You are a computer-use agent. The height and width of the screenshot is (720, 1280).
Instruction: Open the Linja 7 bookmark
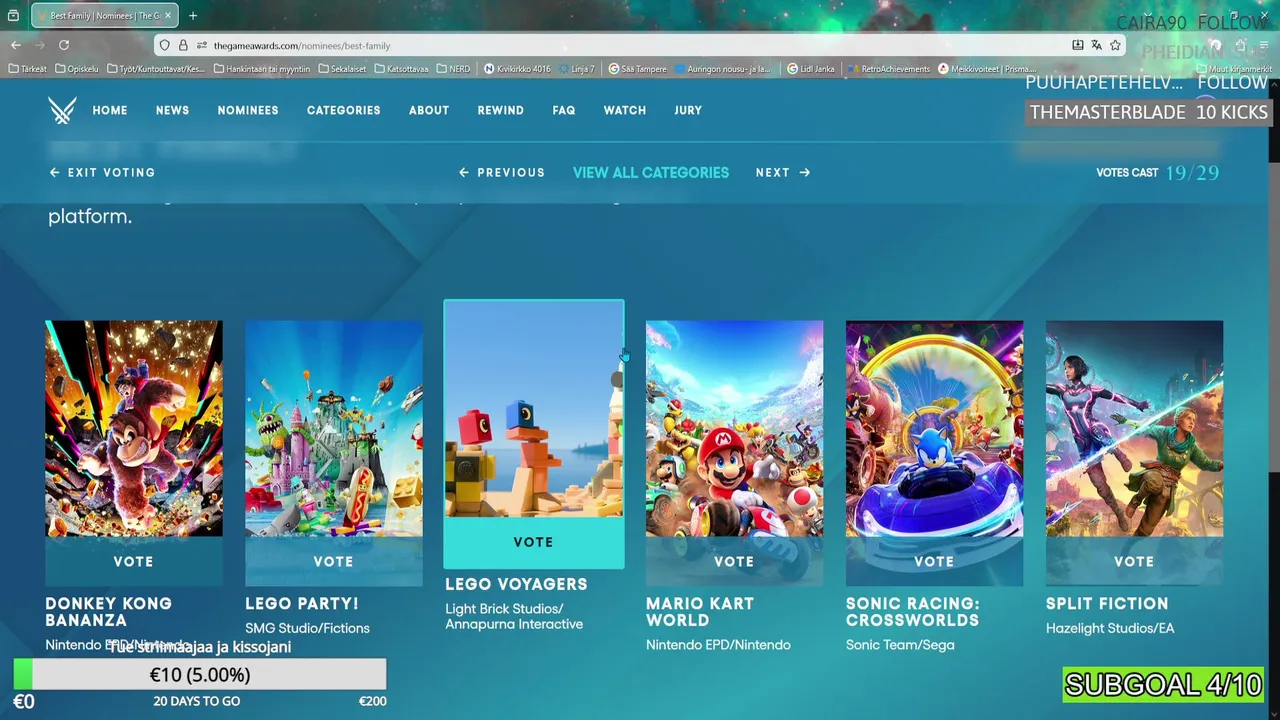click(x=577, y=69)
